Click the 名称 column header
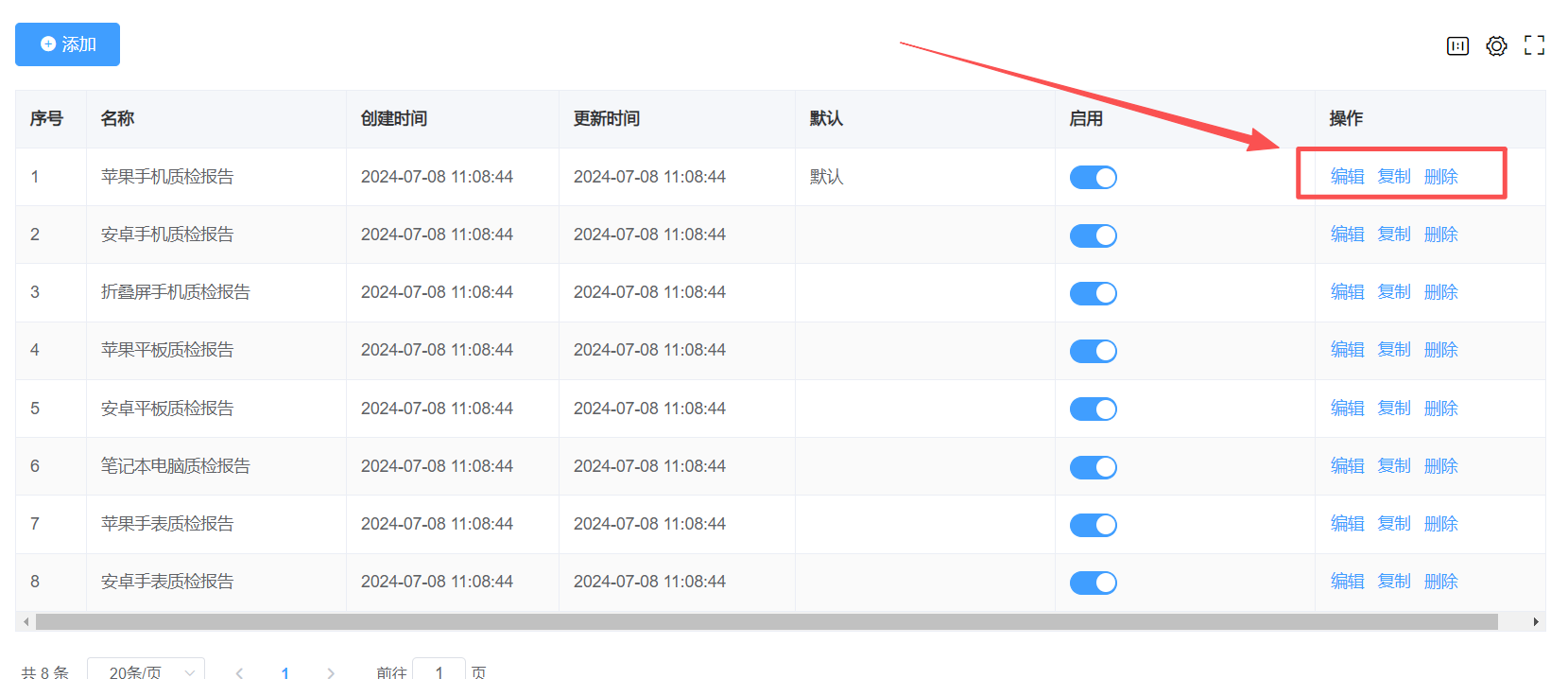 117,118
